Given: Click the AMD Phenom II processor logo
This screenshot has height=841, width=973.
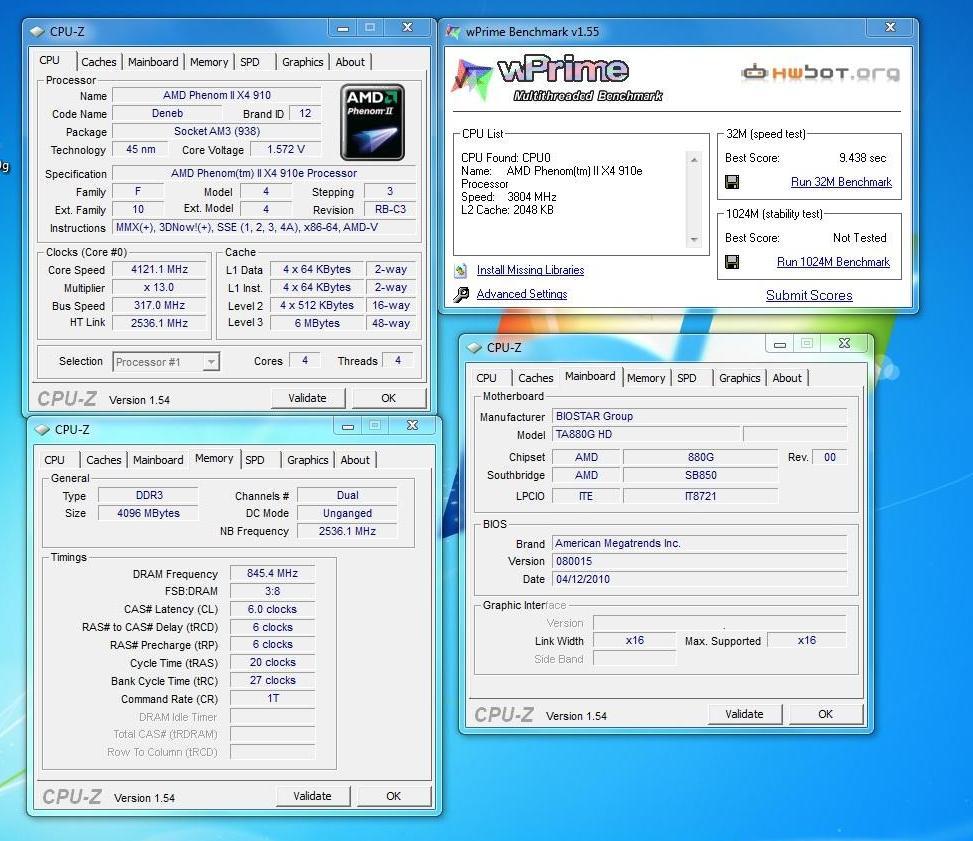Looking at the screenshot, I should coord(372,122).
